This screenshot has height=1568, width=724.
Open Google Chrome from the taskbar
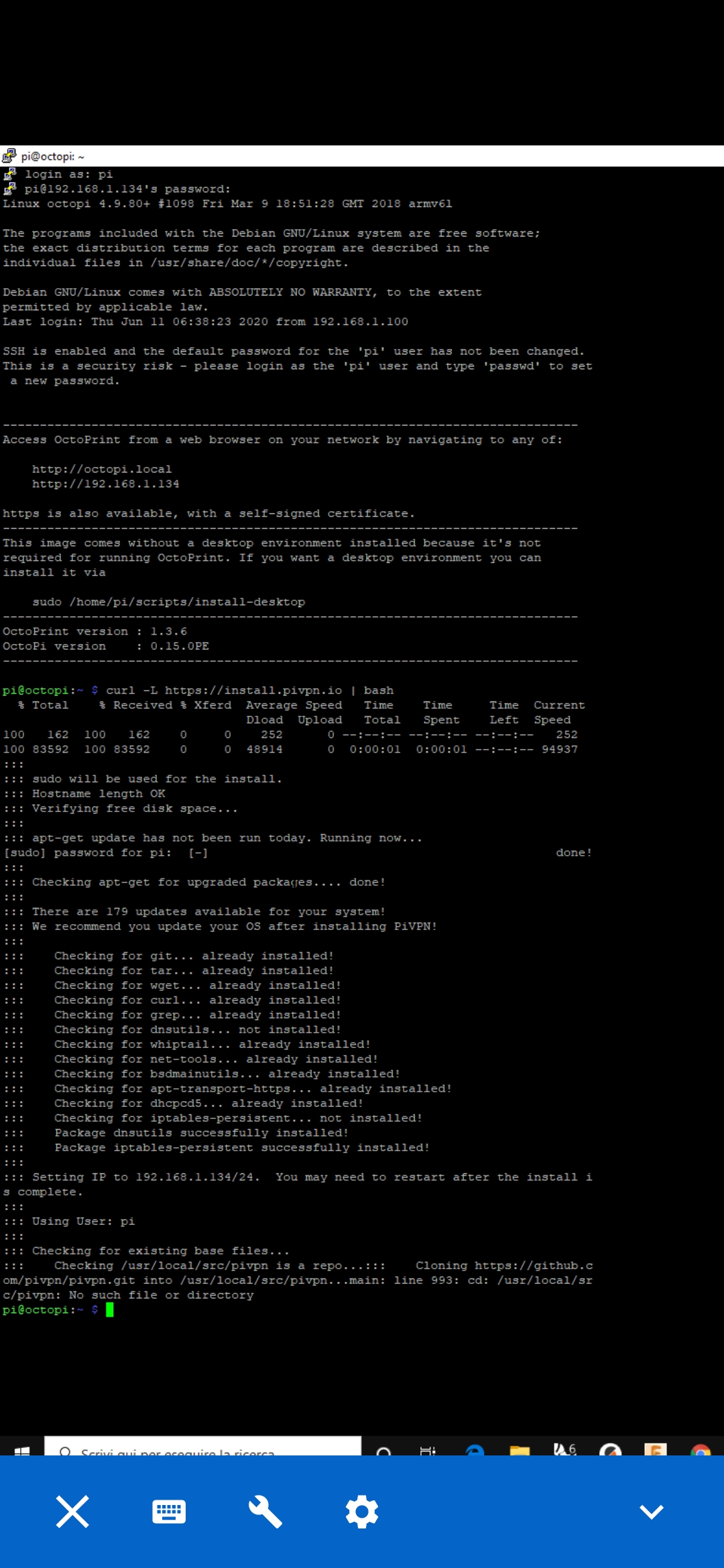click(x=701, y=1450)
